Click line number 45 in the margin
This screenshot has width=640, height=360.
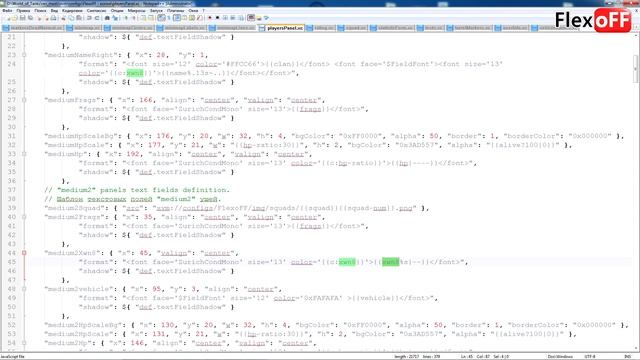tap(11, 262)
